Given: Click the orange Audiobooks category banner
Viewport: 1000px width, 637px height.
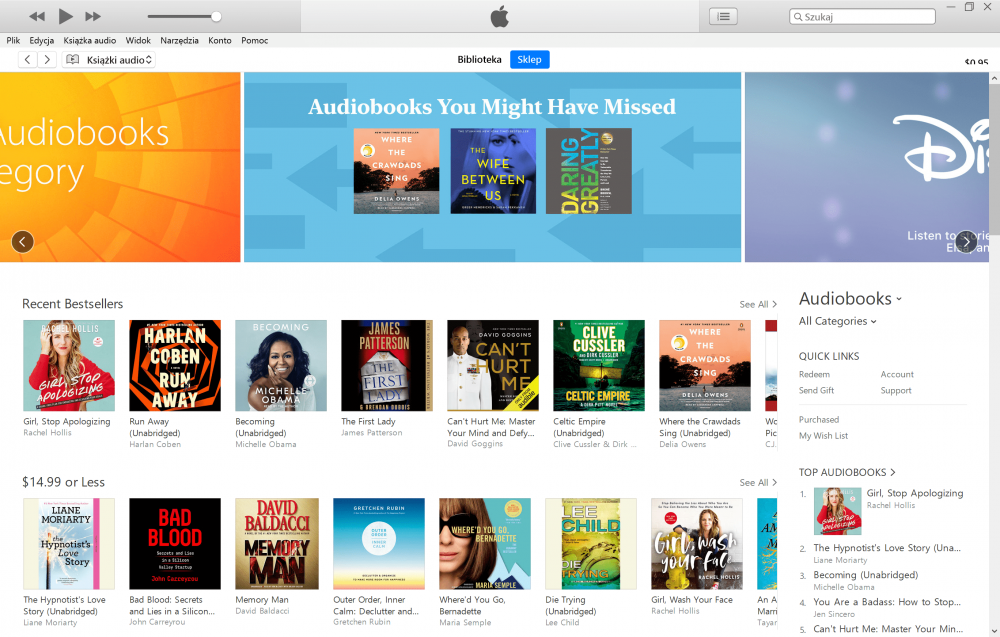Looking at the screenshot, I should pyautogui.click(x=120, y=167).
